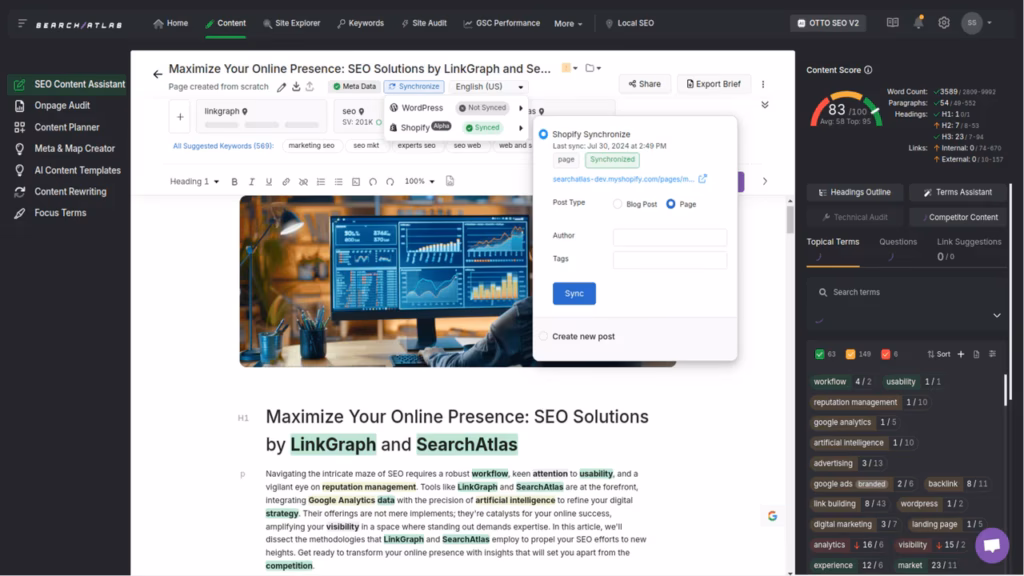
Task: Select the Page post type radio button
Action: coord(671,204)
